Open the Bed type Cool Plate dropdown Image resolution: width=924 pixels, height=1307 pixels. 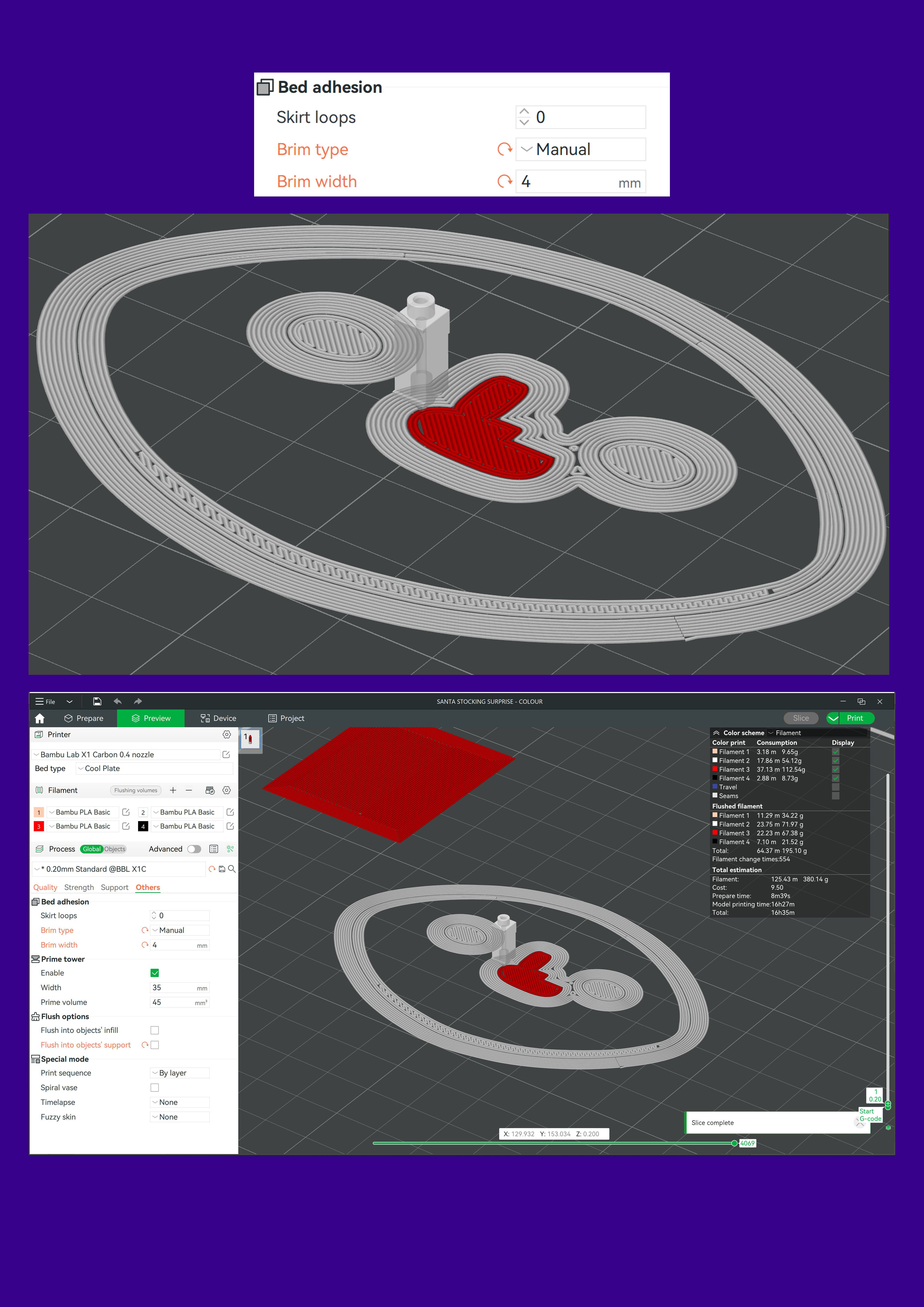(154, 769)
